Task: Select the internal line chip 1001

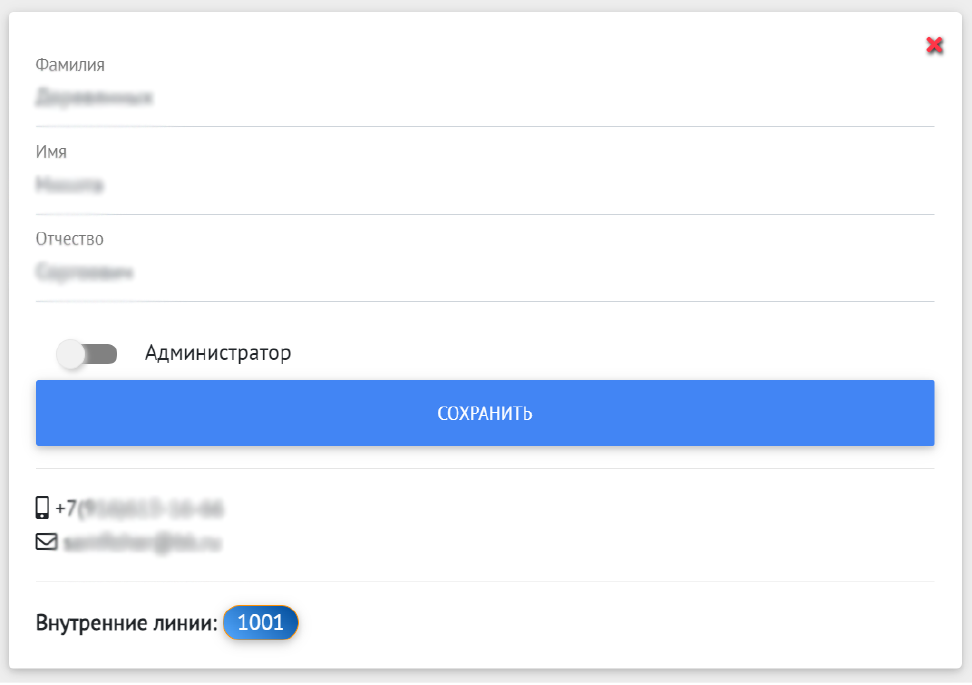Action: point(260,622)
